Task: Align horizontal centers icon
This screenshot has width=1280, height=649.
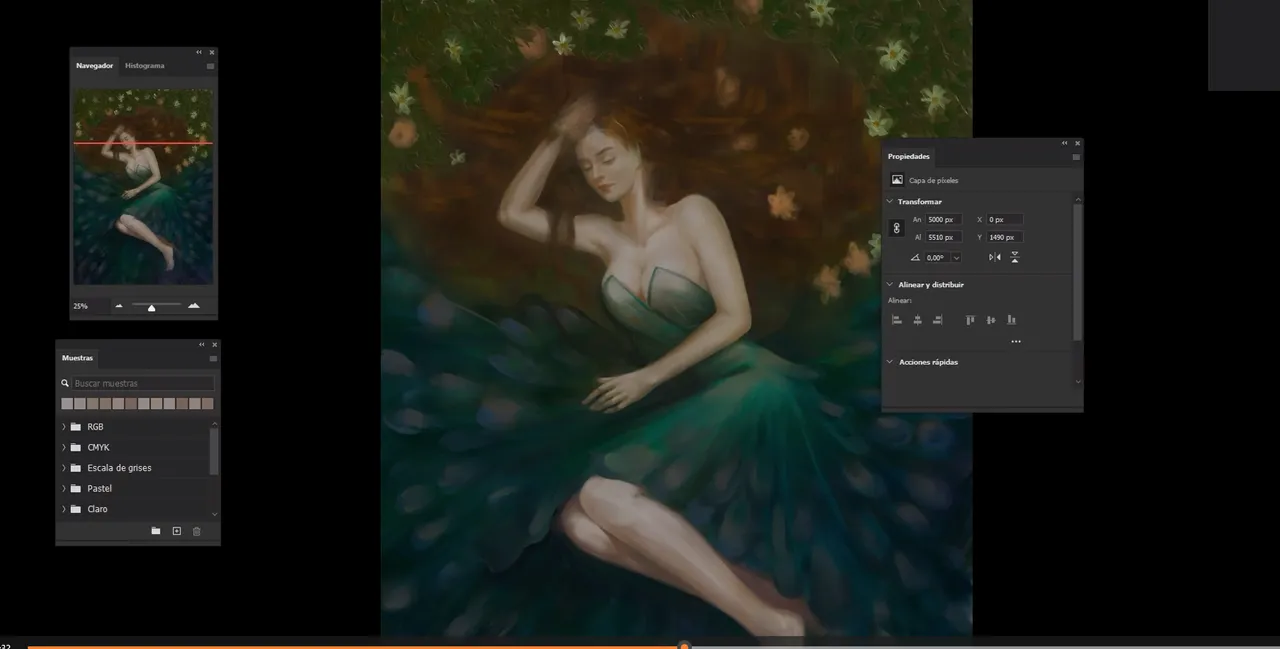Action: point(917,320)
